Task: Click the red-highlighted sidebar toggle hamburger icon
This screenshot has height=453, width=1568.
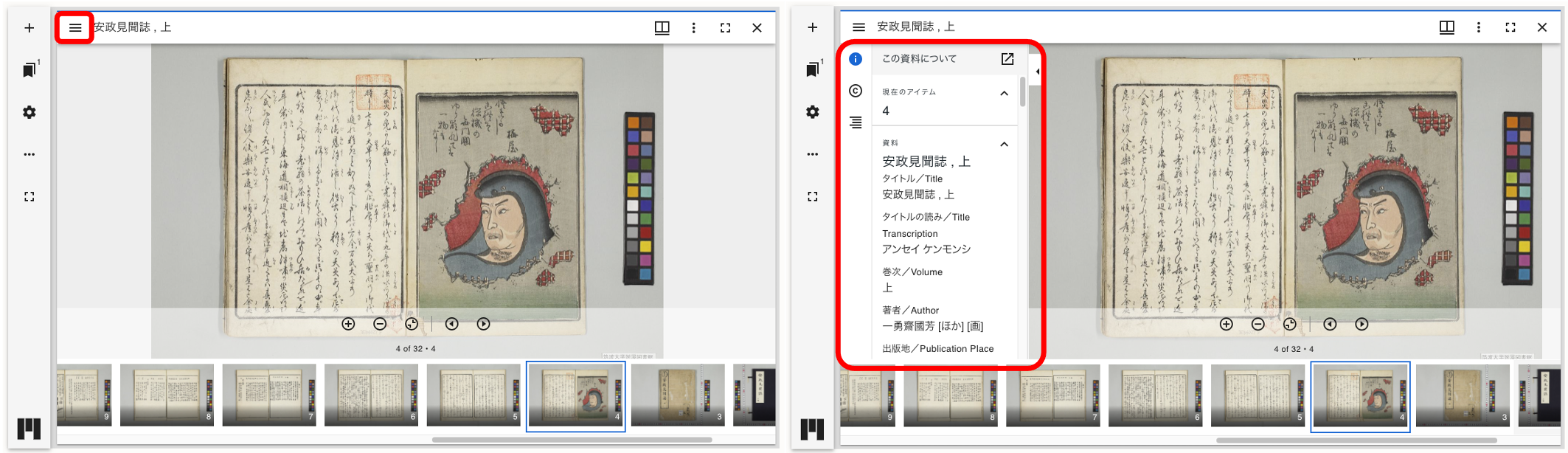Action: coord(75,28)
